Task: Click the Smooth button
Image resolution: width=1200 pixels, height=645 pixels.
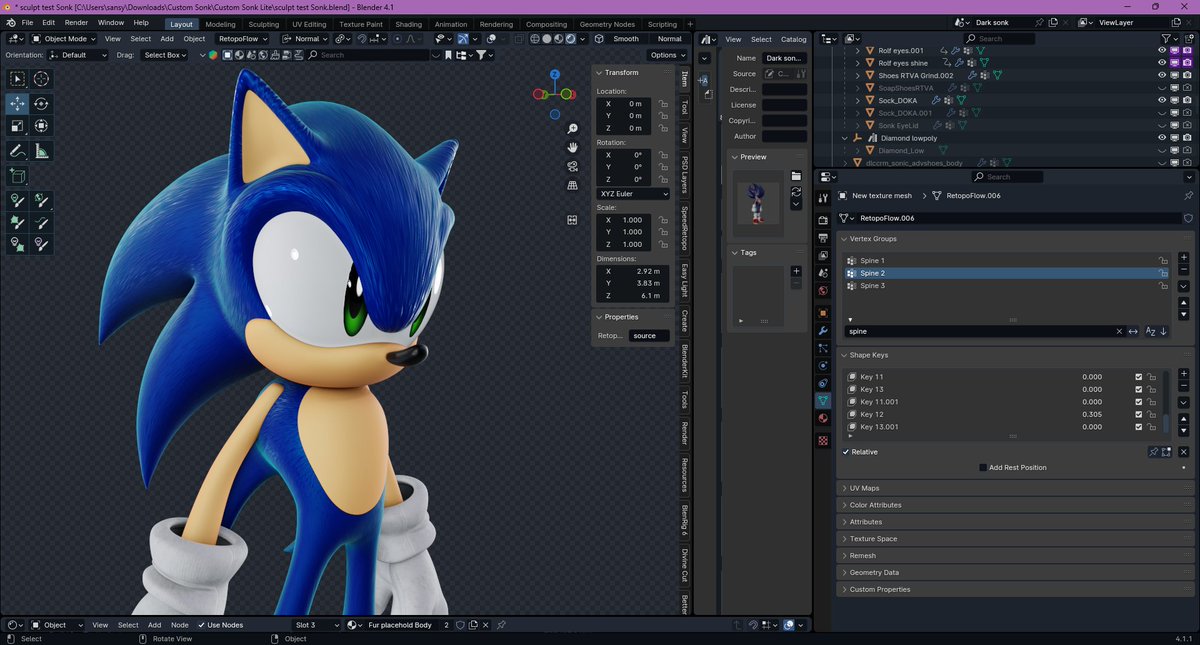Action: (x=626, y=39)
